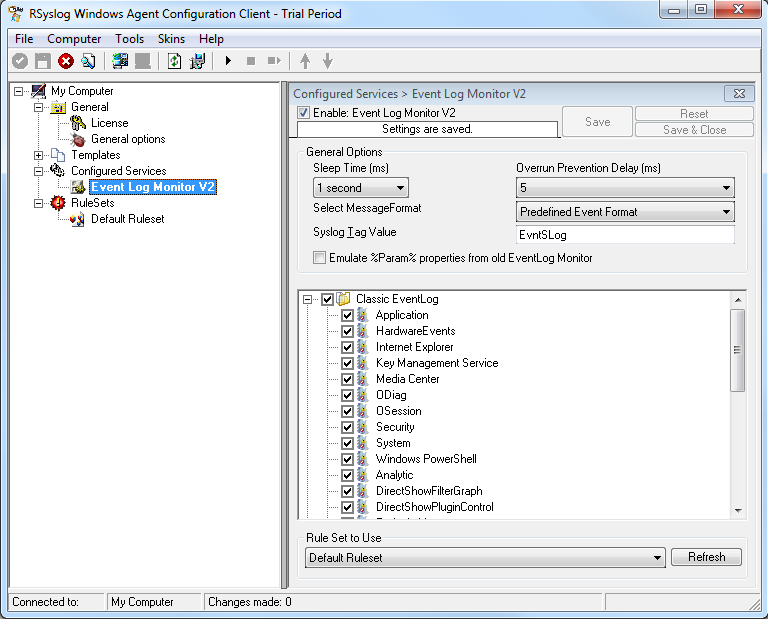Click the Save button
768x619 pixels.
pyautogui.click(x=598, y=121)
